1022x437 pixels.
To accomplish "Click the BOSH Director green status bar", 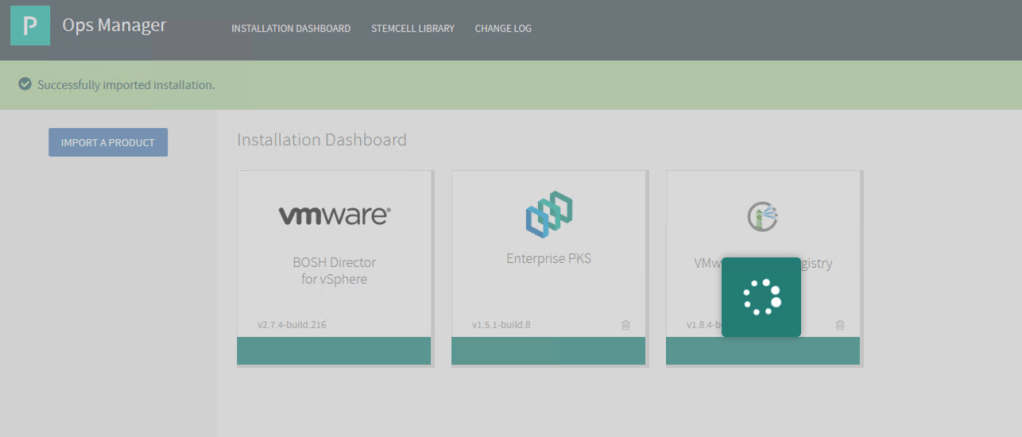I will [334, 351].
